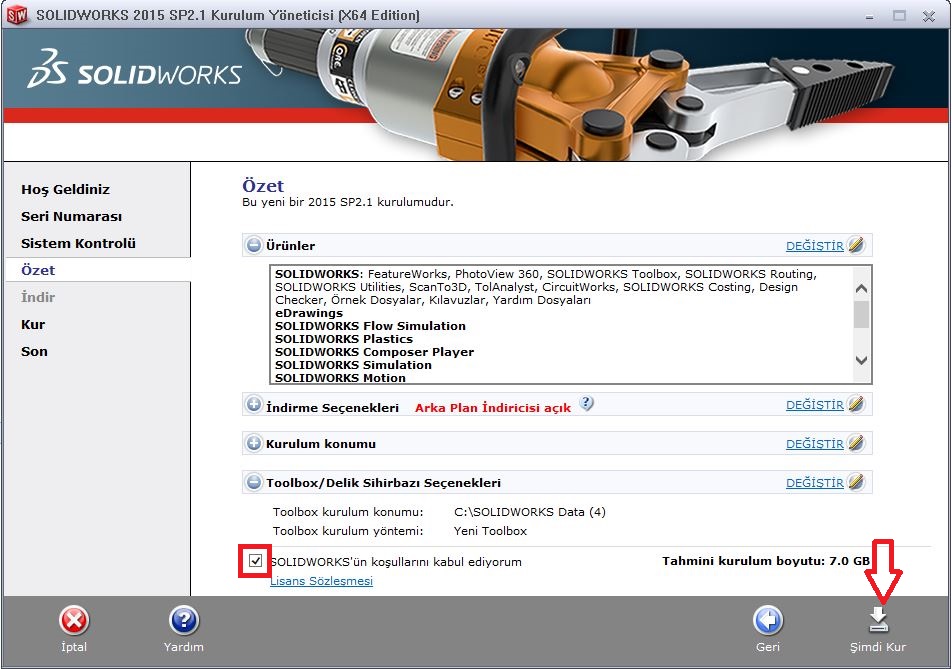Select Son step in sidebar

[34, 351]
